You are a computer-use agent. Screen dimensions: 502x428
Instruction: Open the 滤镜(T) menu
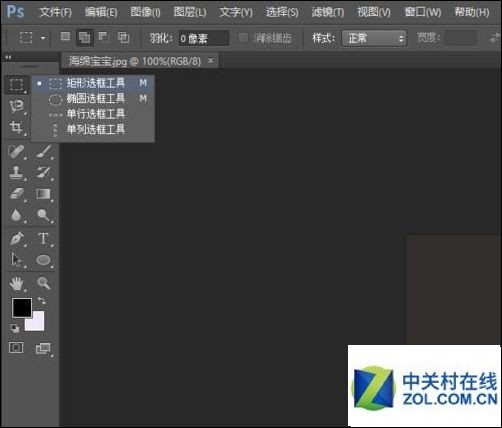coord(328,12)
